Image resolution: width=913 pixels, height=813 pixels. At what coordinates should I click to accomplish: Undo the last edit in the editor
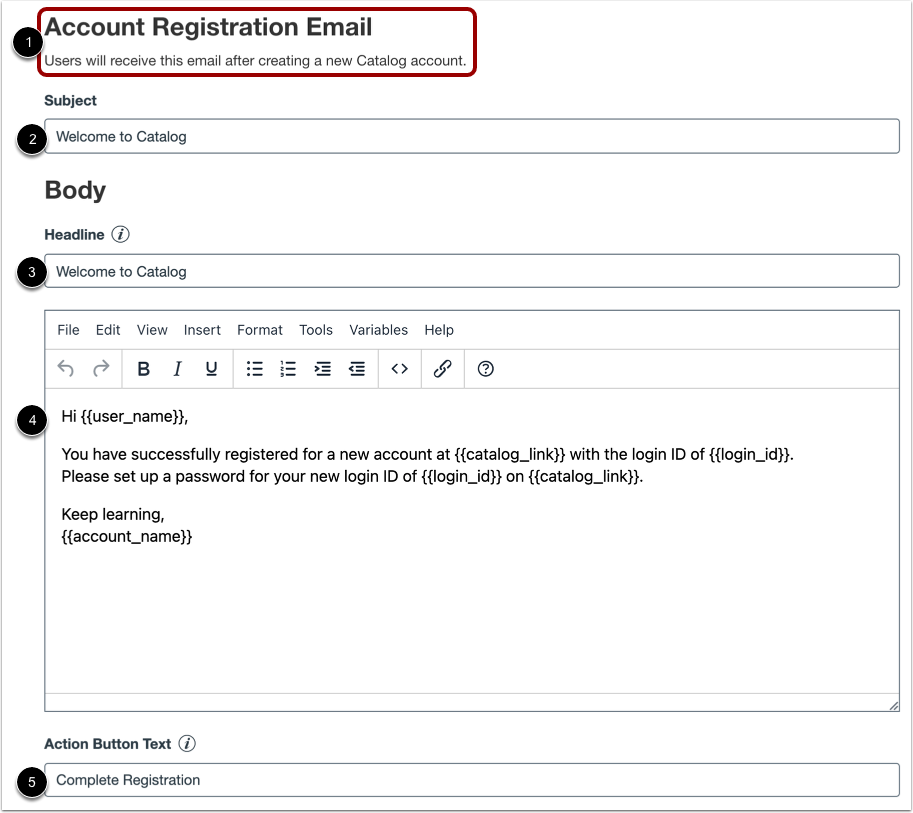coord(65,369)
